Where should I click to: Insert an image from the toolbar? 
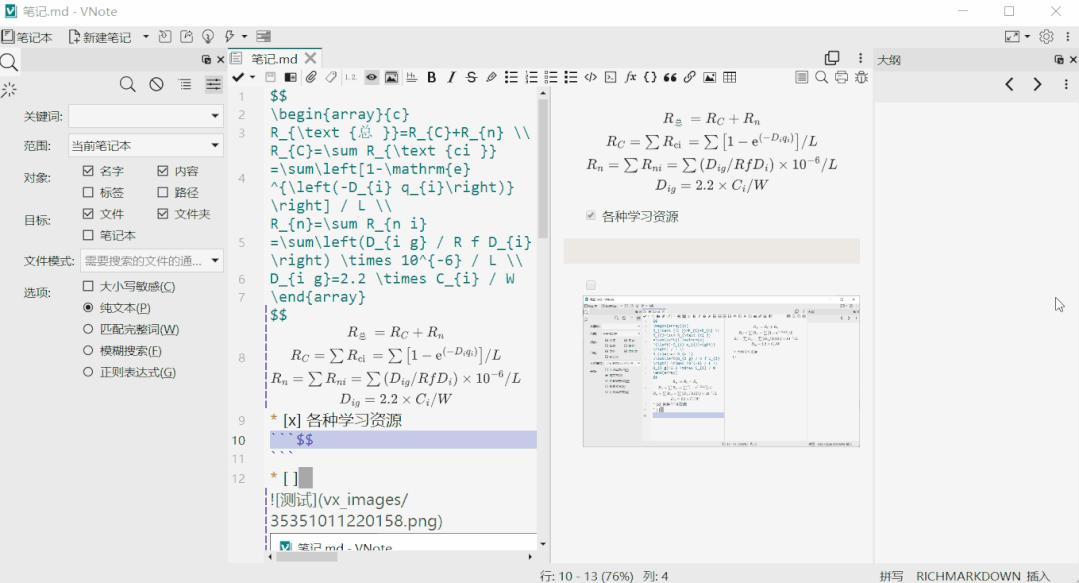point(710,77)
